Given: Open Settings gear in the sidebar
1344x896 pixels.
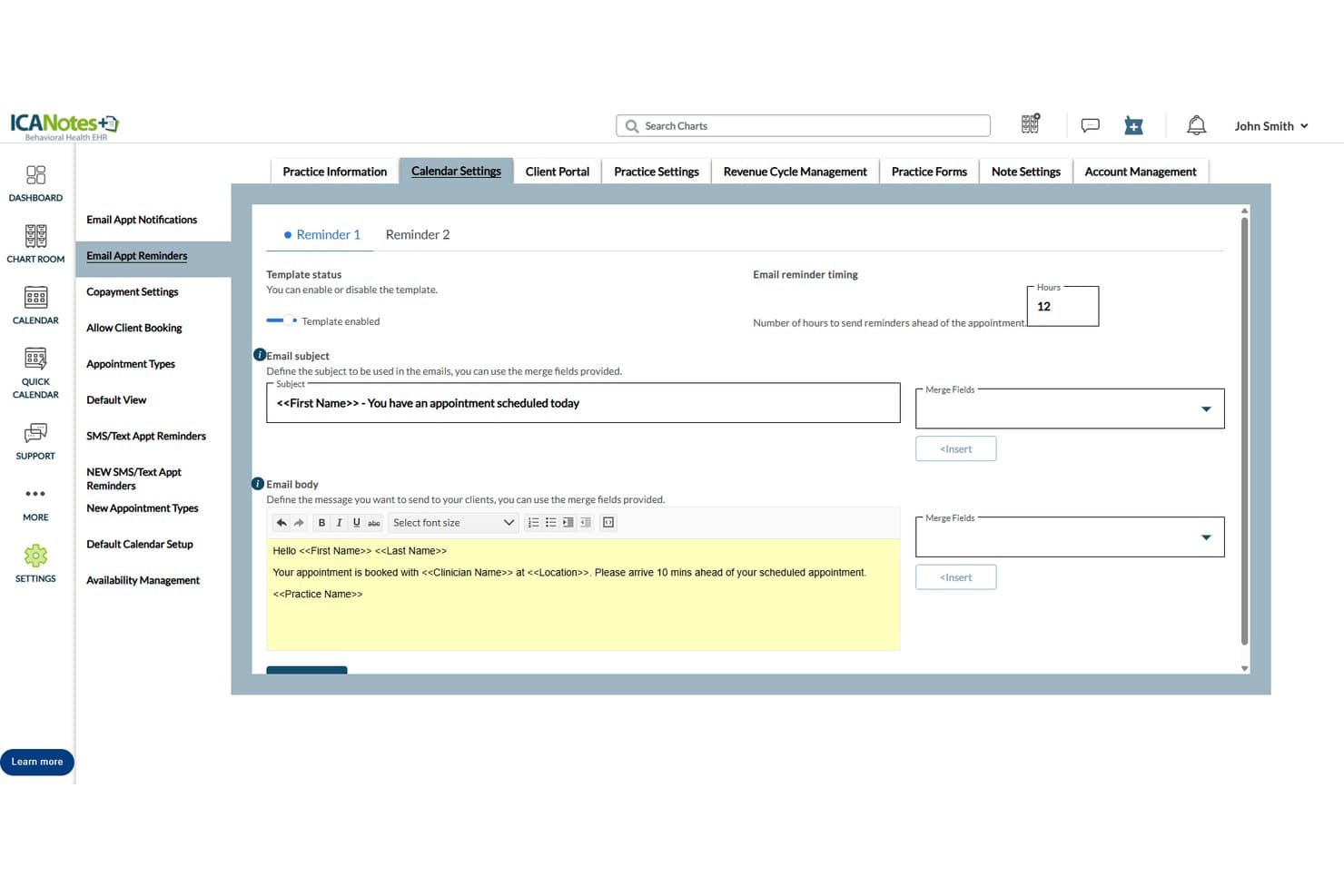Looking at the screenshot, I should click(x=35, y=563).
